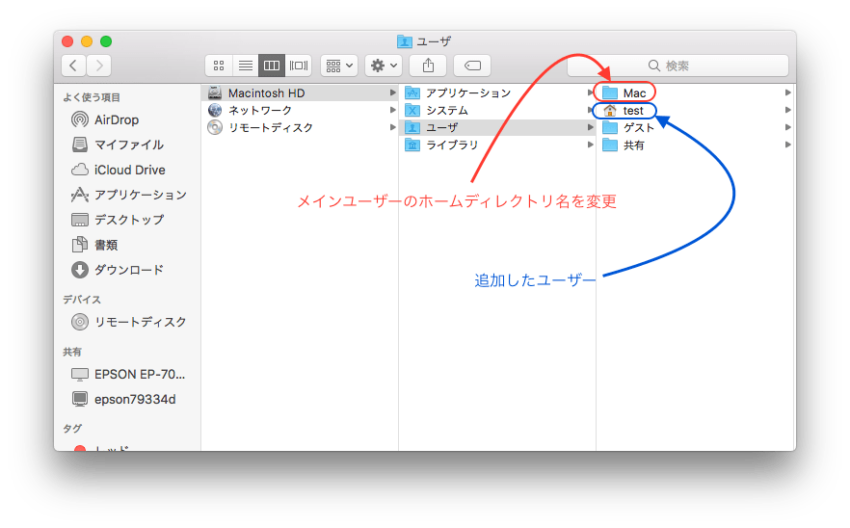Open ダウンロード in the sidebar
Viewport: 850px width, 528px height.
pyautogui.click(x=117, y=270)
